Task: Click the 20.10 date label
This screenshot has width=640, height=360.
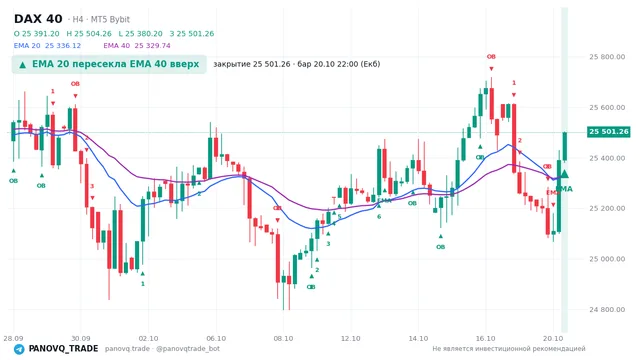Action: point(553,338)
